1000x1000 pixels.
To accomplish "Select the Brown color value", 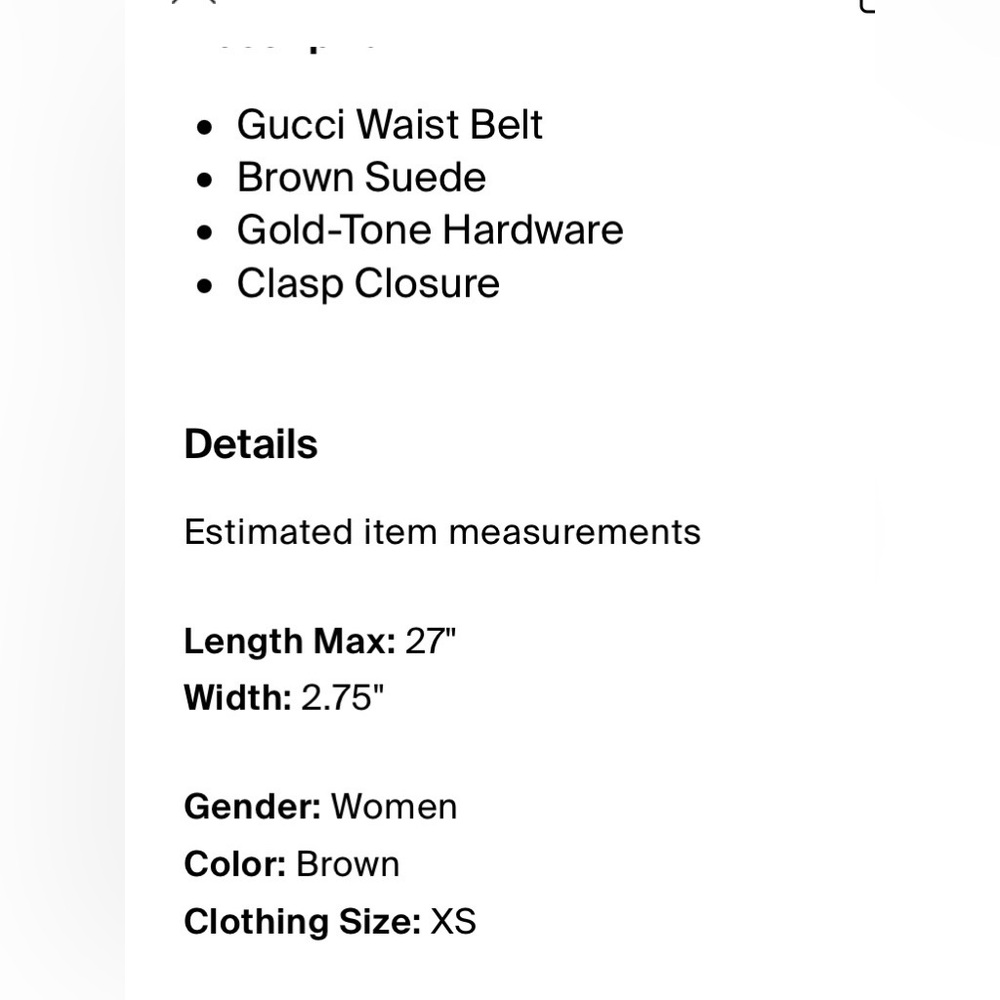I will pos(348,864).
